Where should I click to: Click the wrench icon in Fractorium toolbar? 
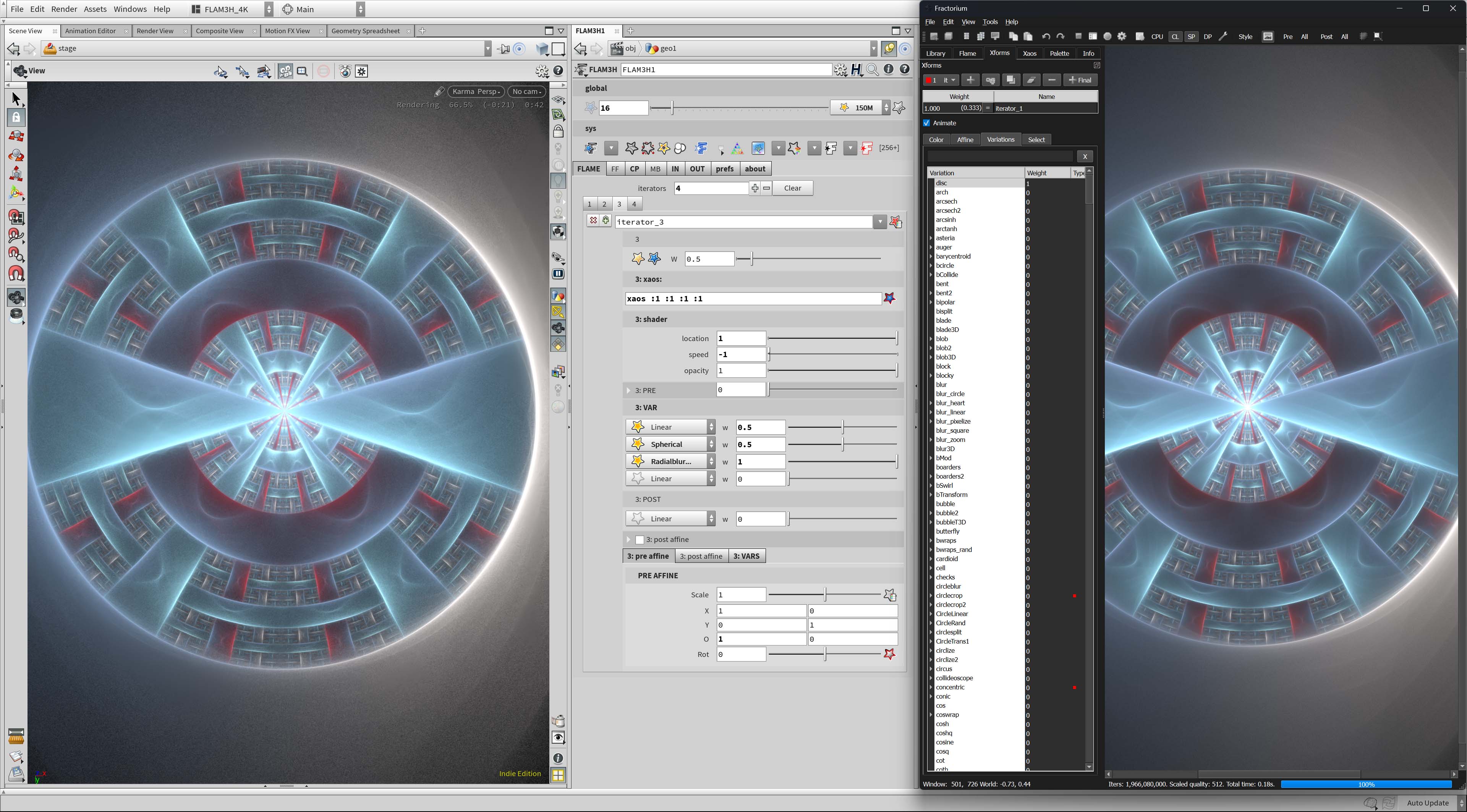1223,36
